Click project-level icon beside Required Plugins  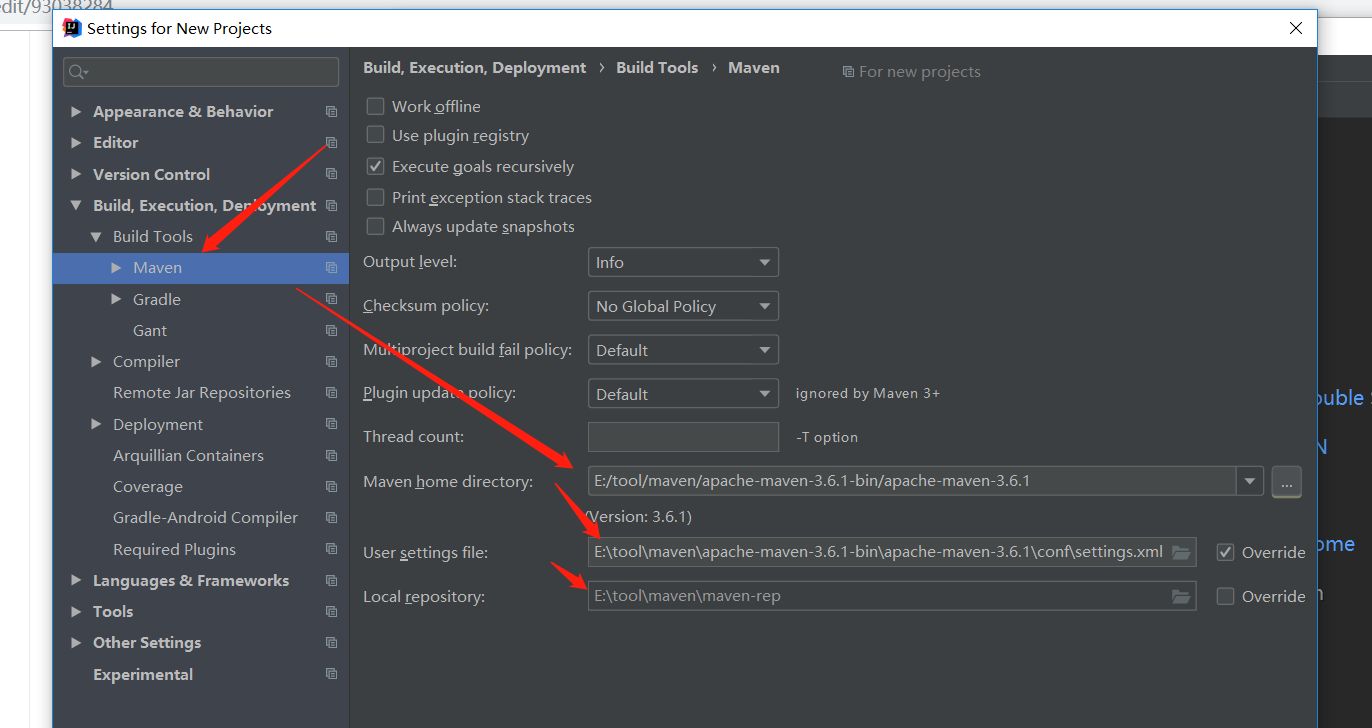pos(331,549)
